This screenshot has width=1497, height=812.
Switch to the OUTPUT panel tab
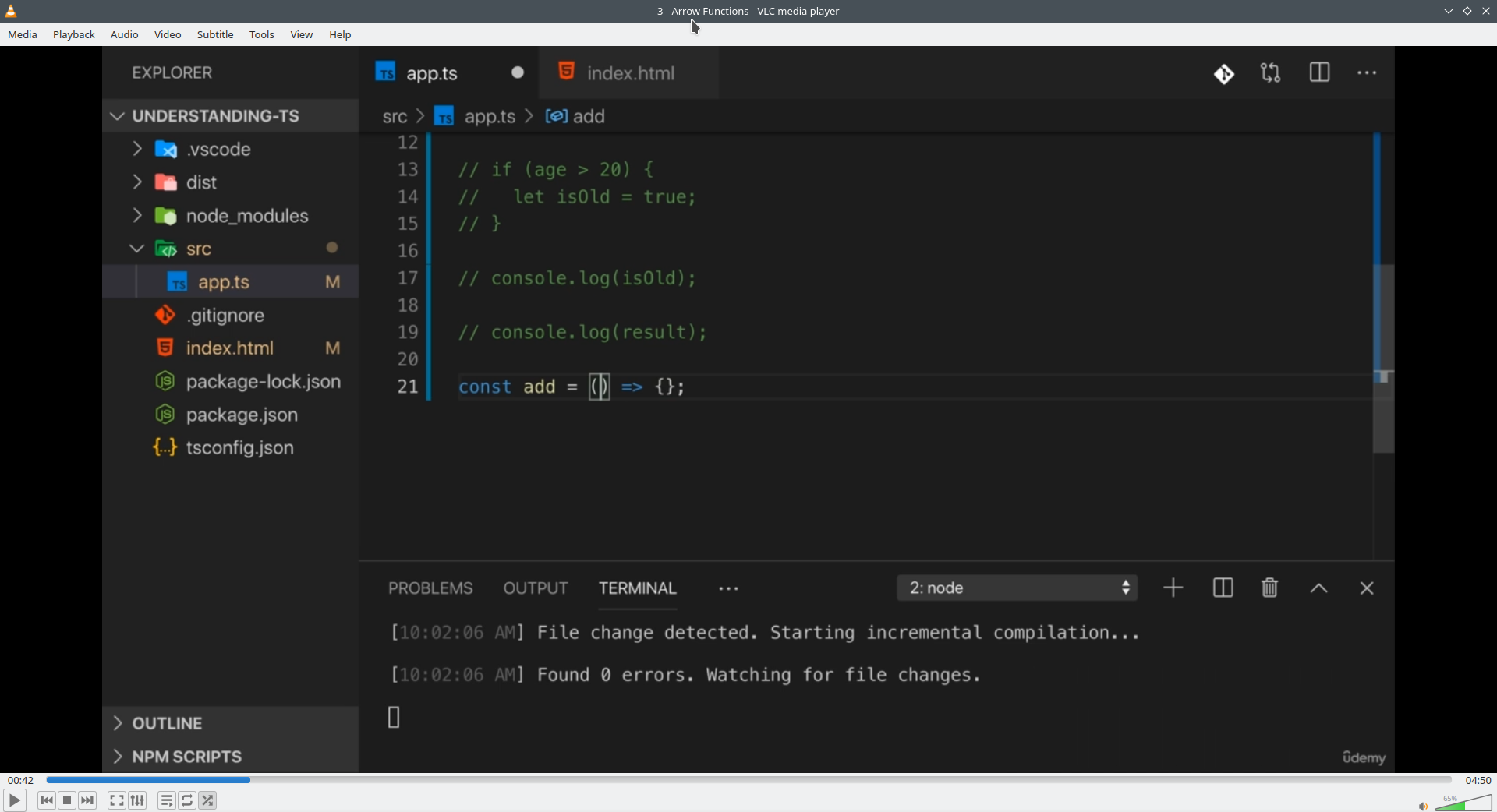tap(536, 588)
